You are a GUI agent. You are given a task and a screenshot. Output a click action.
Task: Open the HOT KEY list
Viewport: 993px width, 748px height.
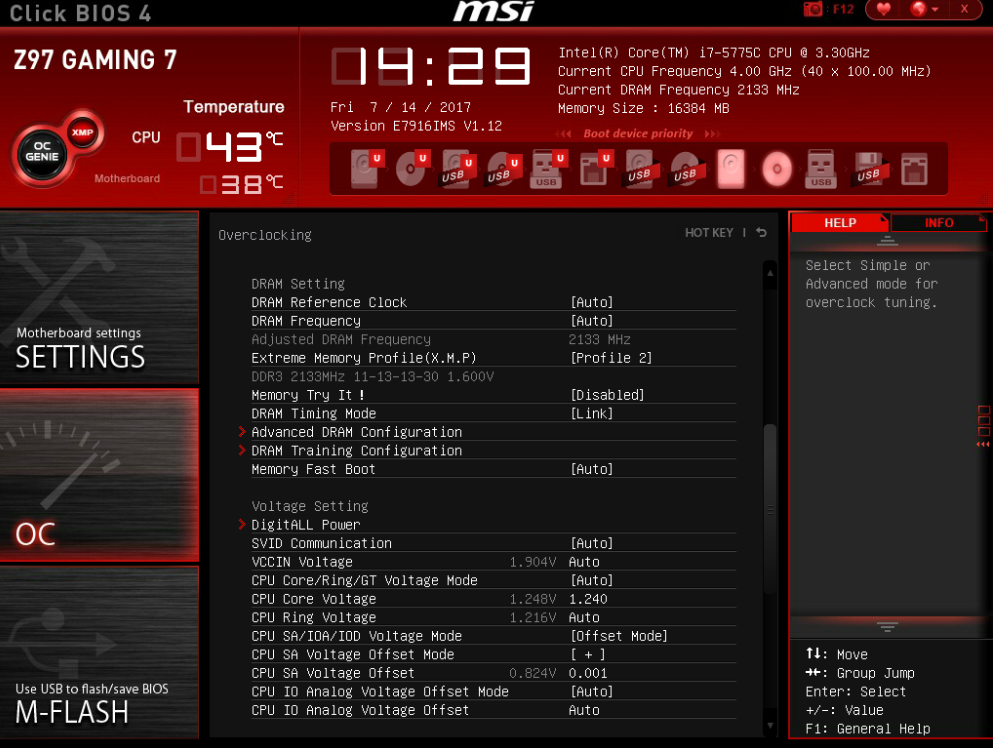click(709, 232)
